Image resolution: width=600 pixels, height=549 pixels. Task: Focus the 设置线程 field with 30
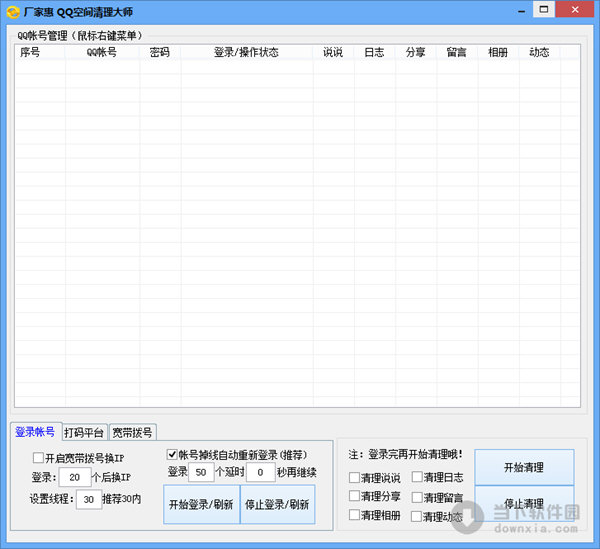(89, 499)
